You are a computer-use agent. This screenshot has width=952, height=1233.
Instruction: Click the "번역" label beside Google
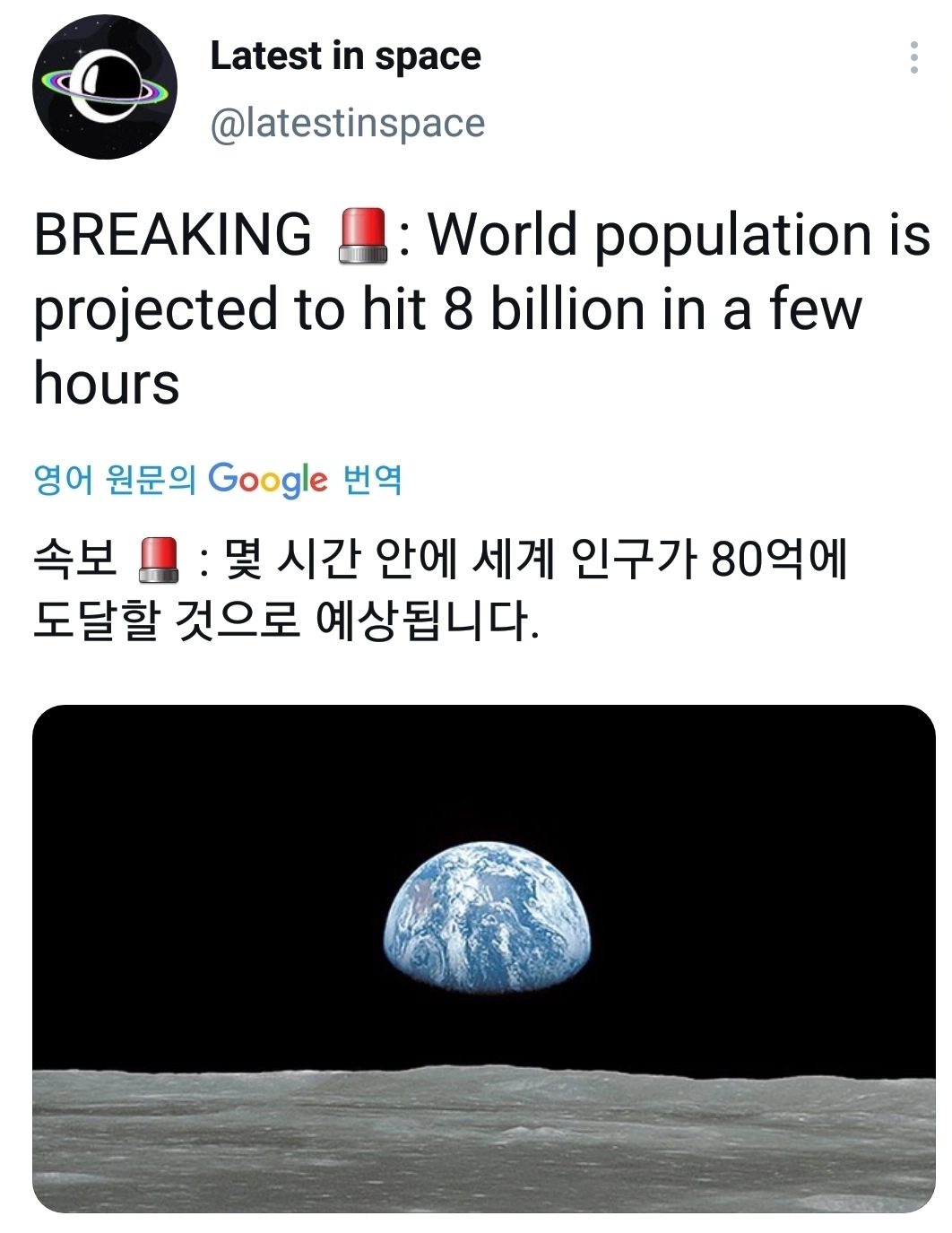click(373, 480)
